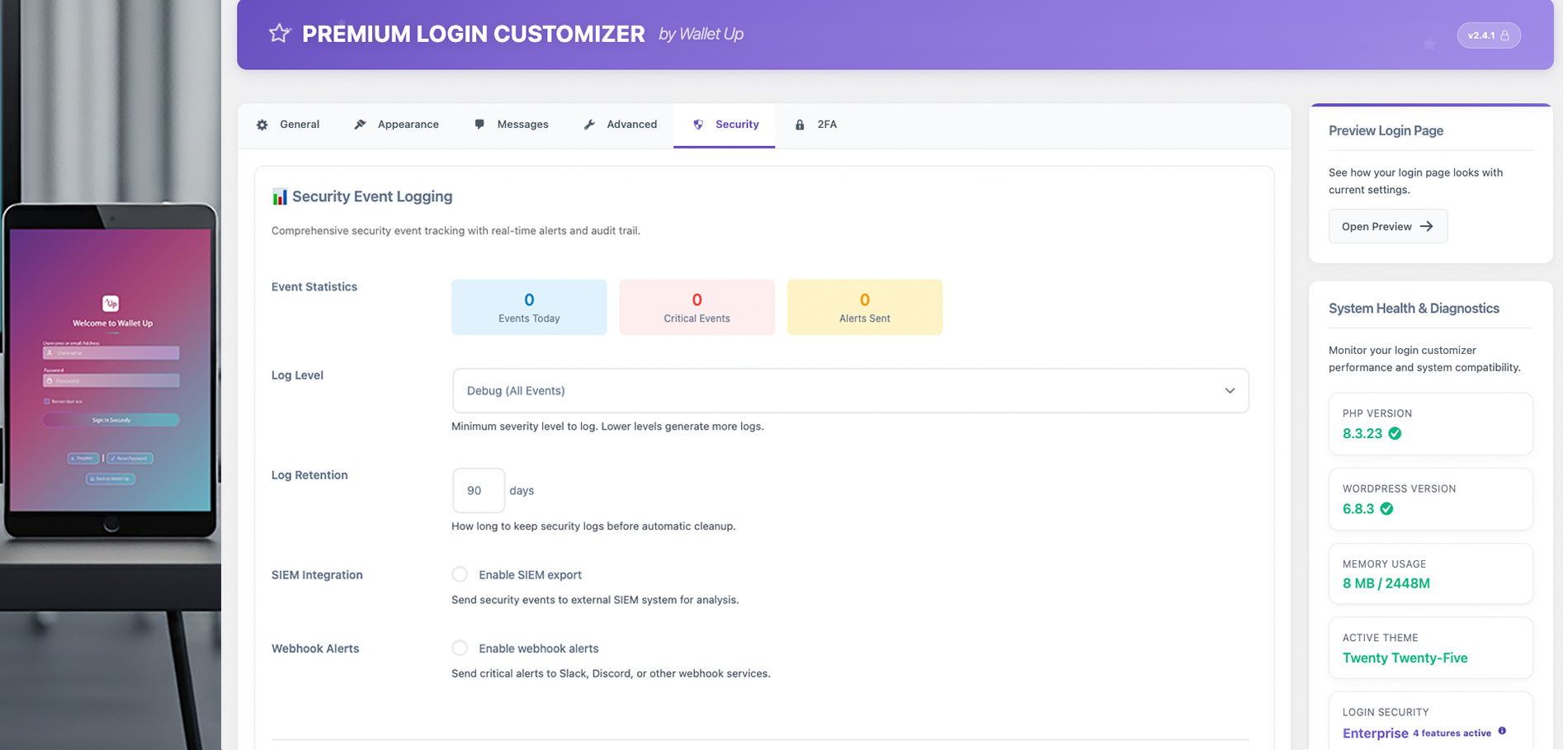Image resolution: width=1568 pixels, height=750 pixels.
Task: Click the paintbrush icon beside Appearance
Action: click(x=361, y=124)
